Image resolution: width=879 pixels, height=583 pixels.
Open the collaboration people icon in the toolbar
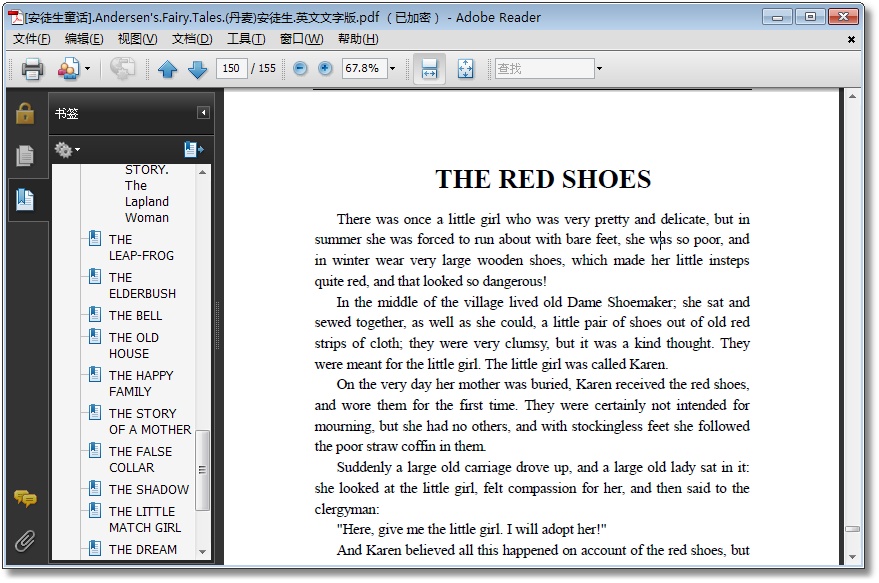tap(68, 69)
